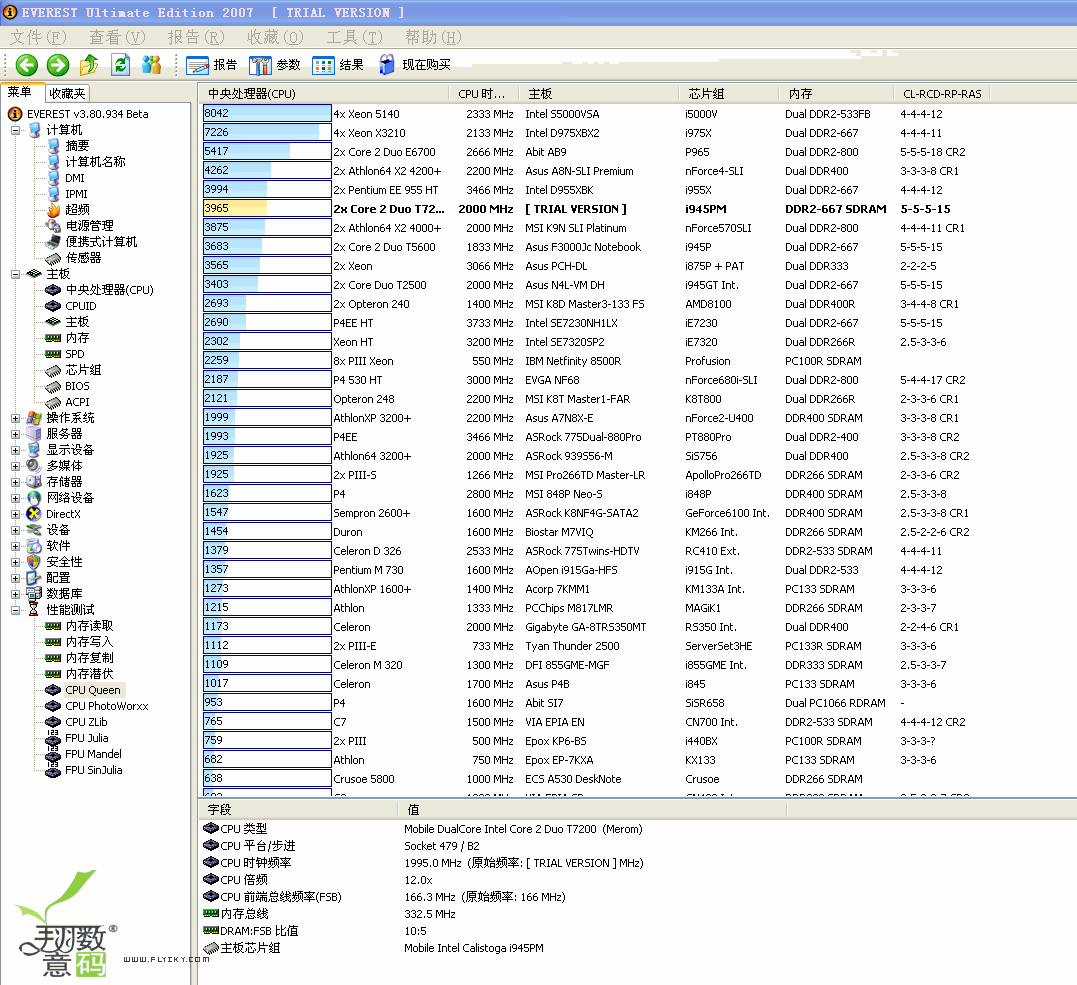1077x985 pixels.
Task: Select the DirectX icon in tree
Action: point(34,514)
